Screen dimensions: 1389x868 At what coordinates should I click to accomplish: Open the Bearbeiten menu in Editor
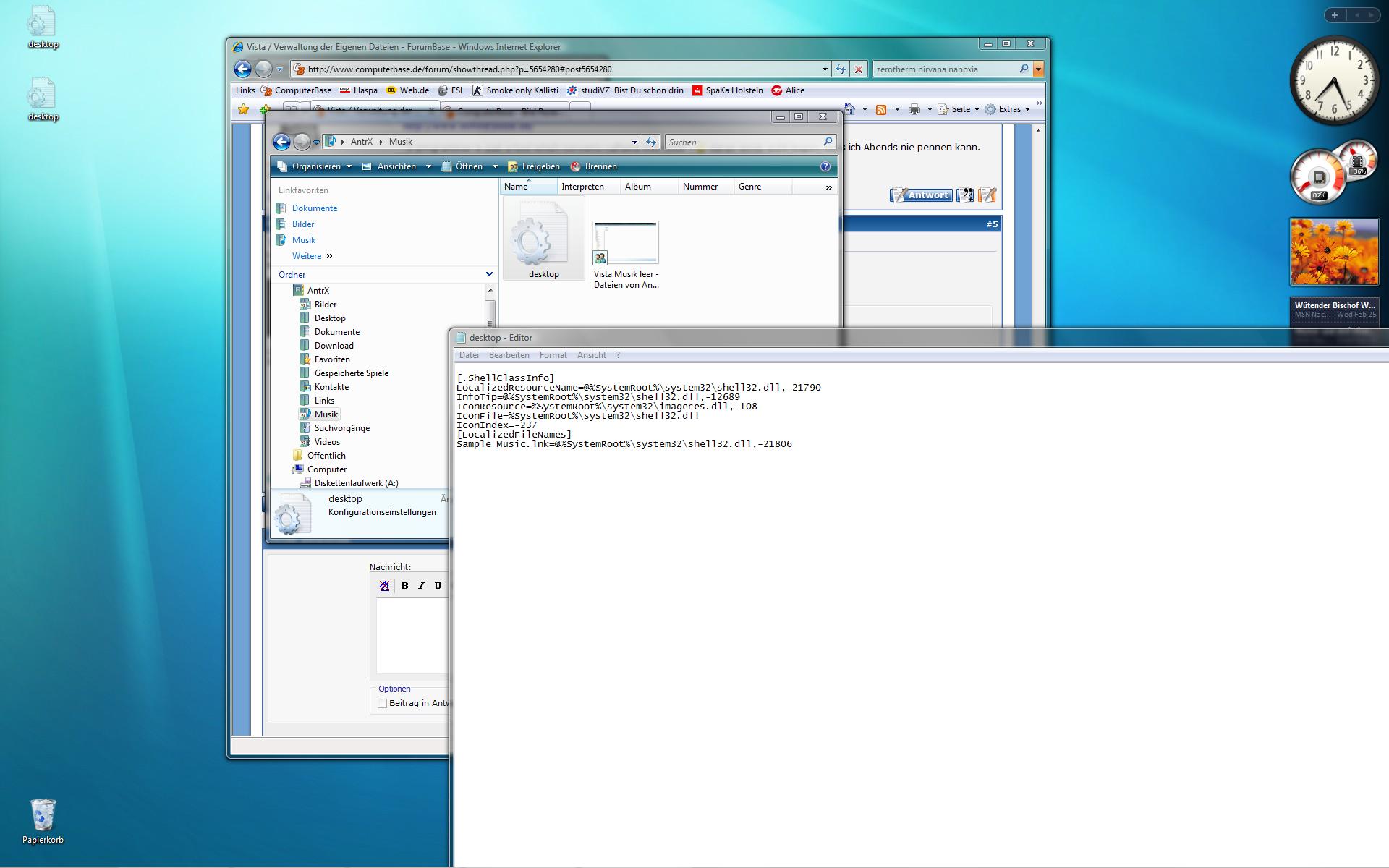click(509, 355)
